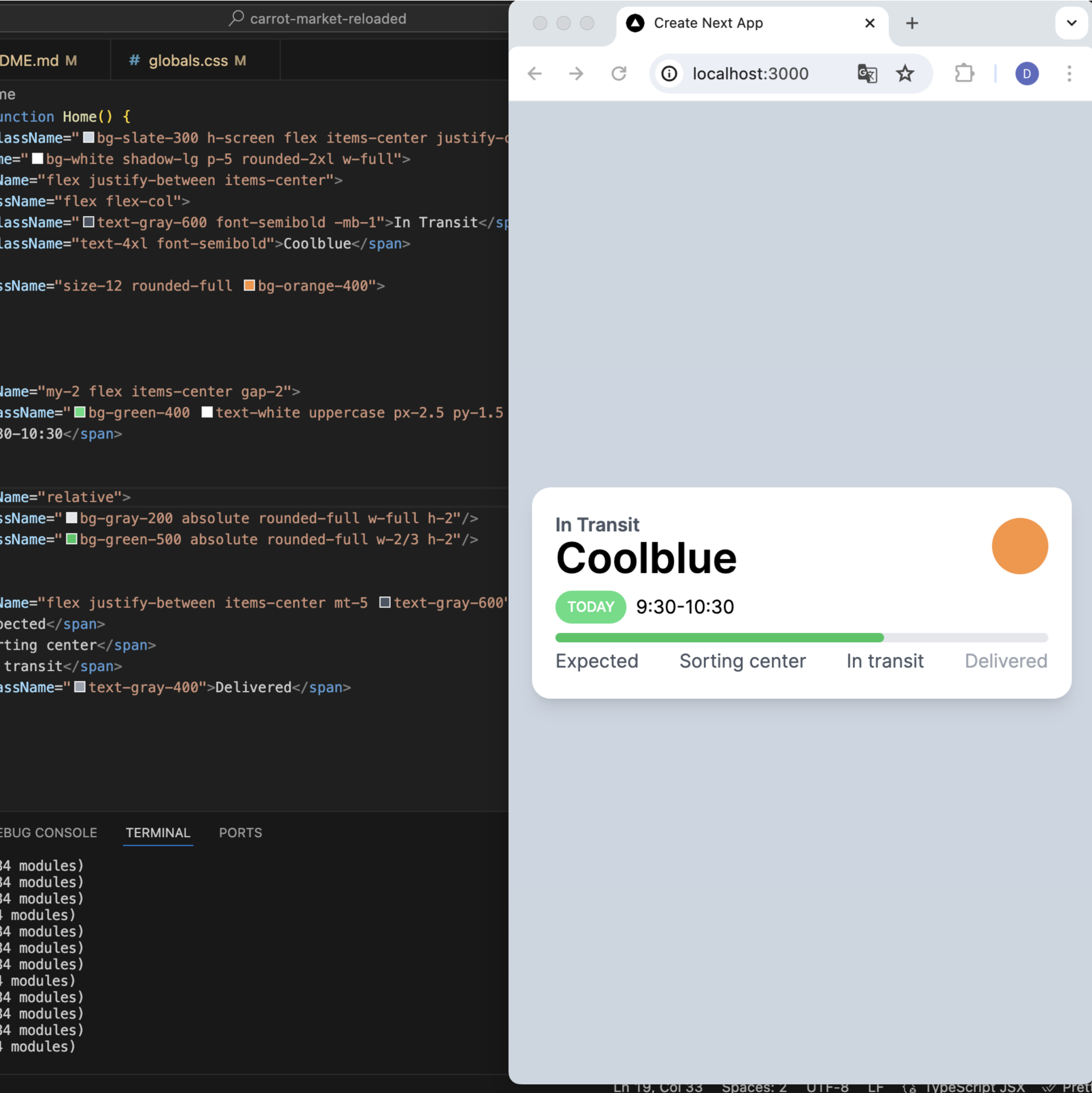Click the text-gray-400 color swatch
The image size is (1092, 1093).
80,687
